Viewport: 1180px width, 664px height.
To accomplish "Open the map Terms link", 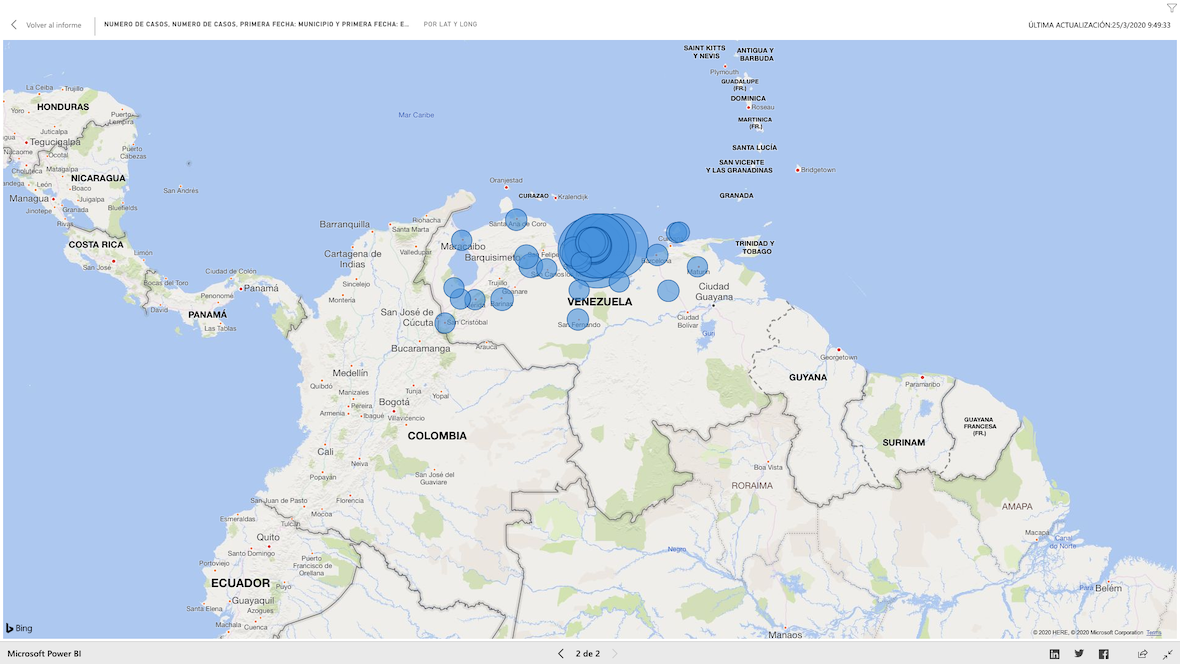I will click(x=1154, y=633).
